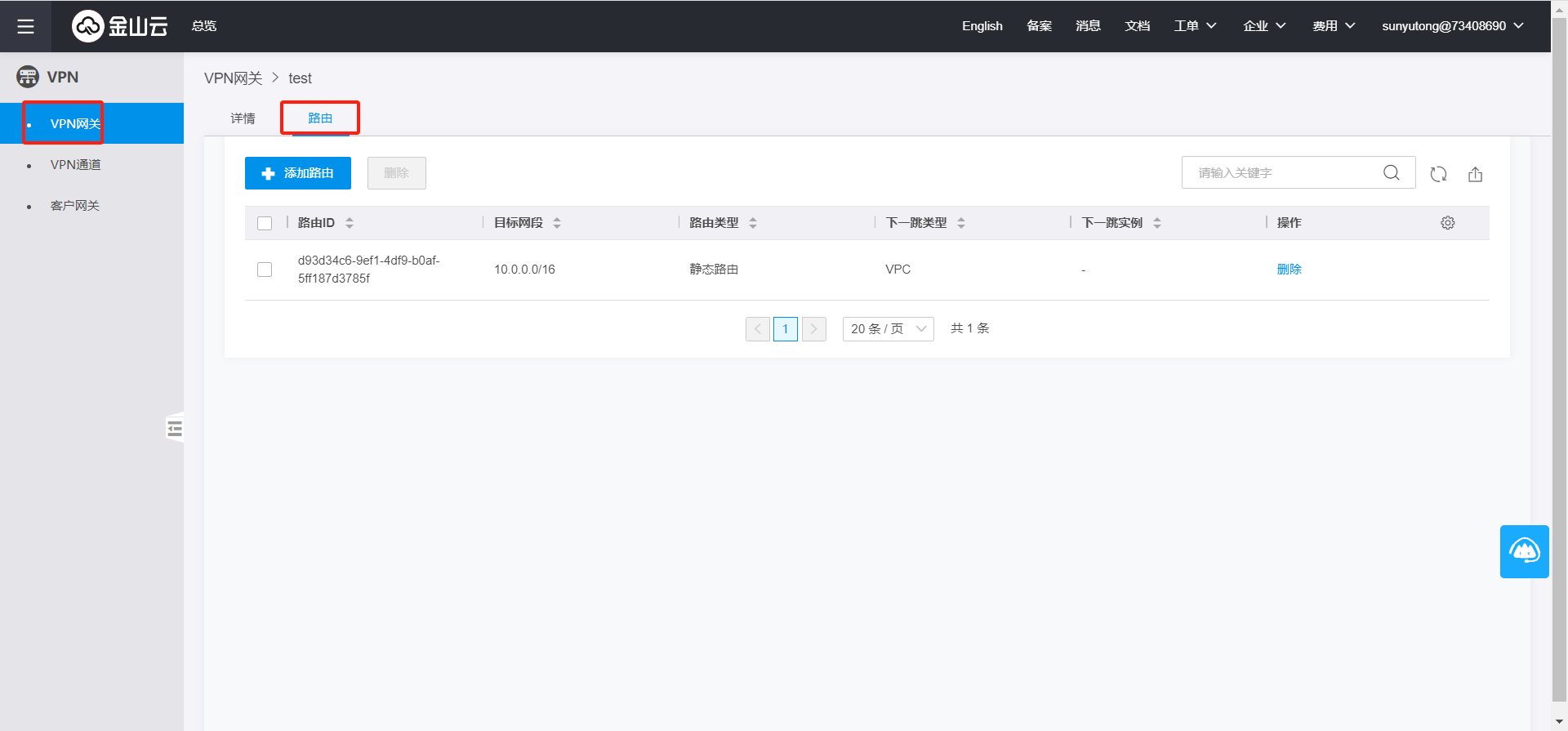This screenshot has width=1568, height=731.
Task: Click the Kingsoft Cloud logo
Action: pos(120,26)
